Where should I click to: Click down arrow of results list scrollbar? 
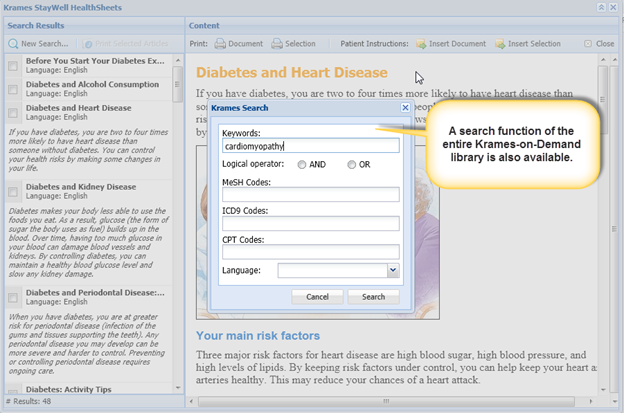pos(177,388)
